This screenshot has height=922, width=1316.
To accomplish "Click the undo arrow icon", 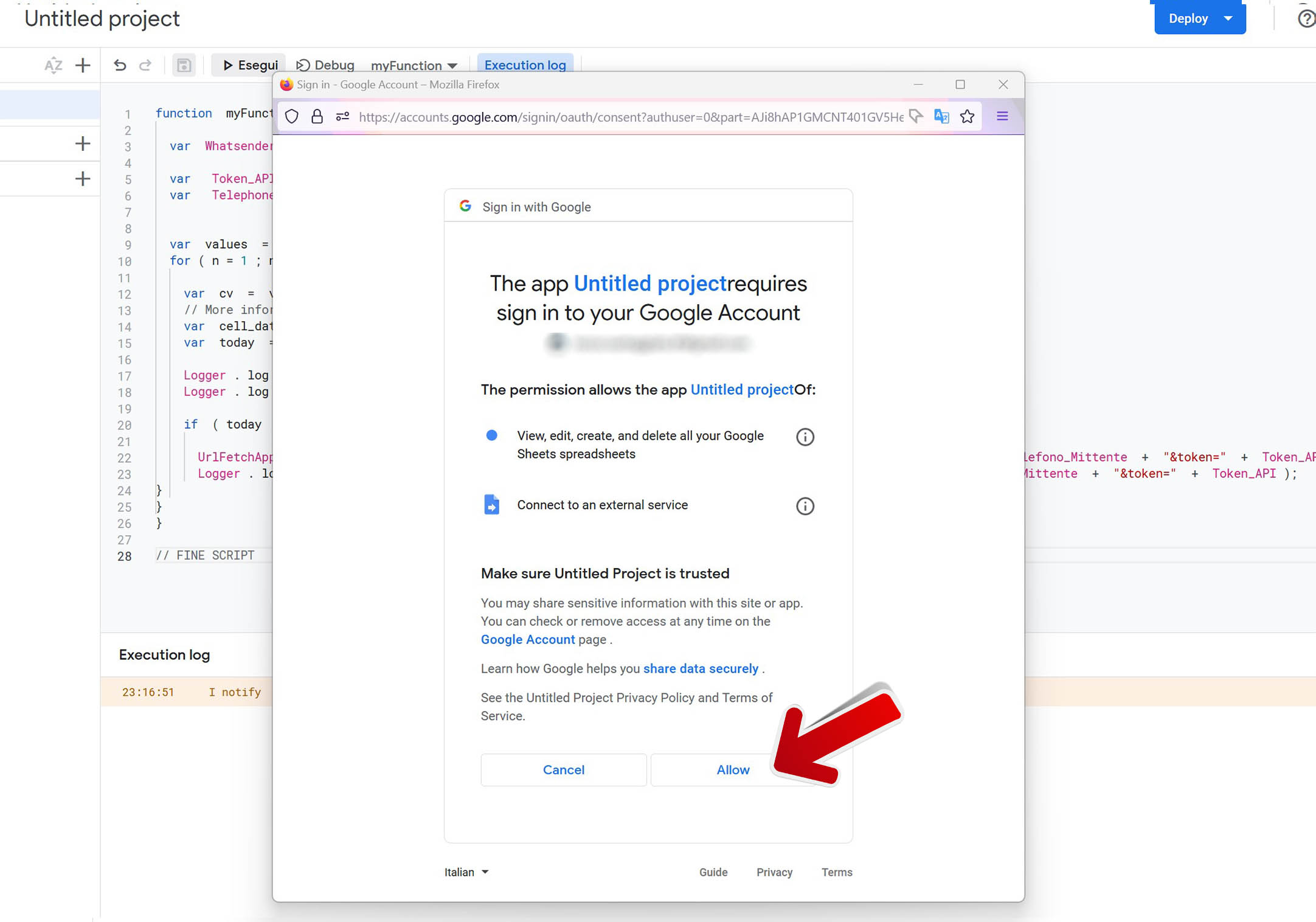I will (120, 65).
